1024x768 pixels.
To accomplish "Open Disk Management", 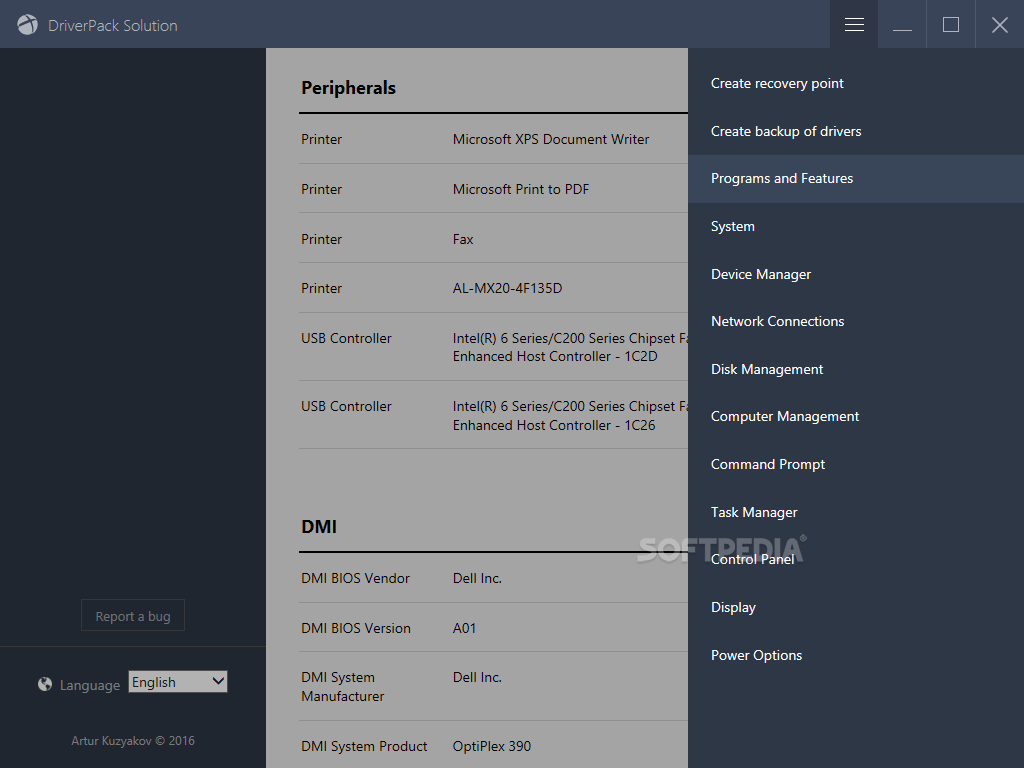I will tap(856, 369).
